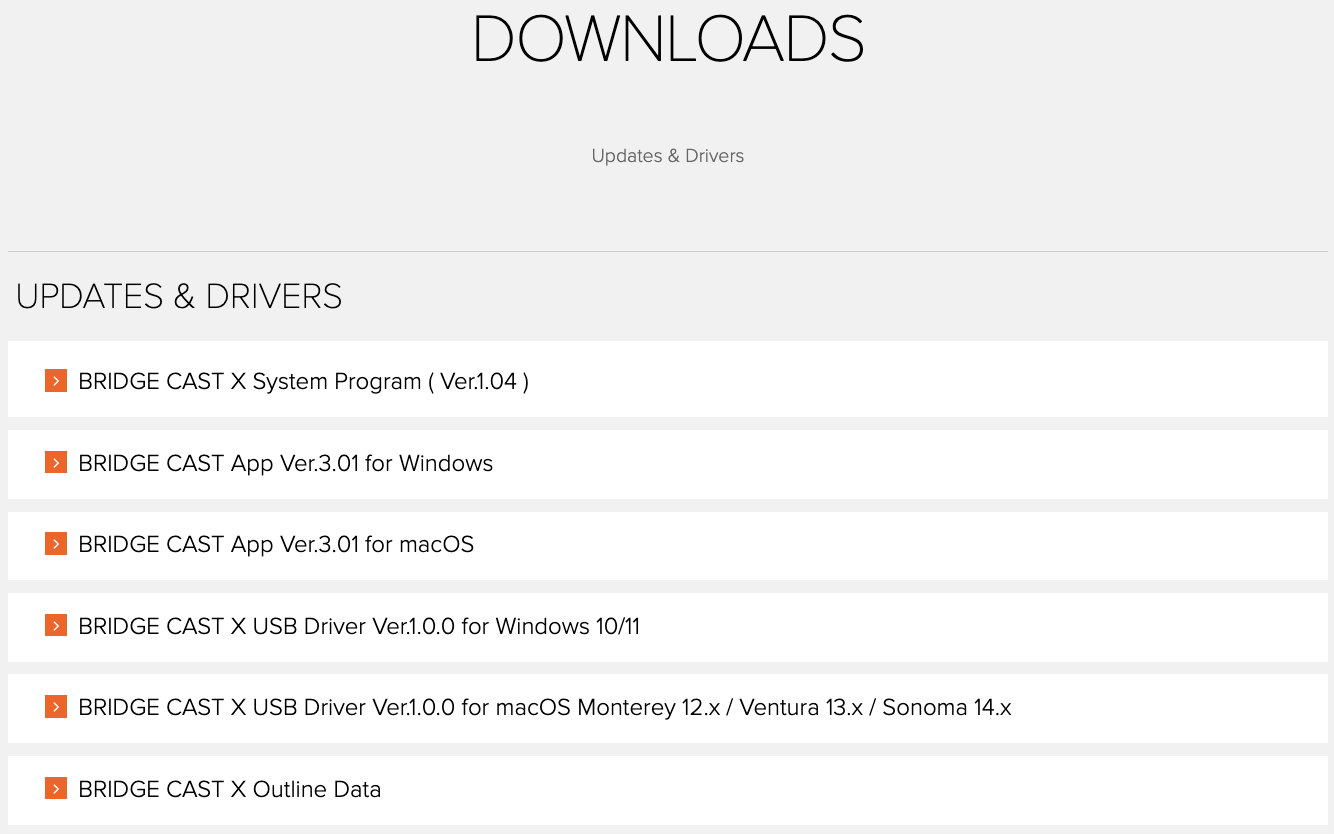Click blank right area of the App for macOS row
Viewport: 1334px width, 834px height.
[x=1000, y=545]
